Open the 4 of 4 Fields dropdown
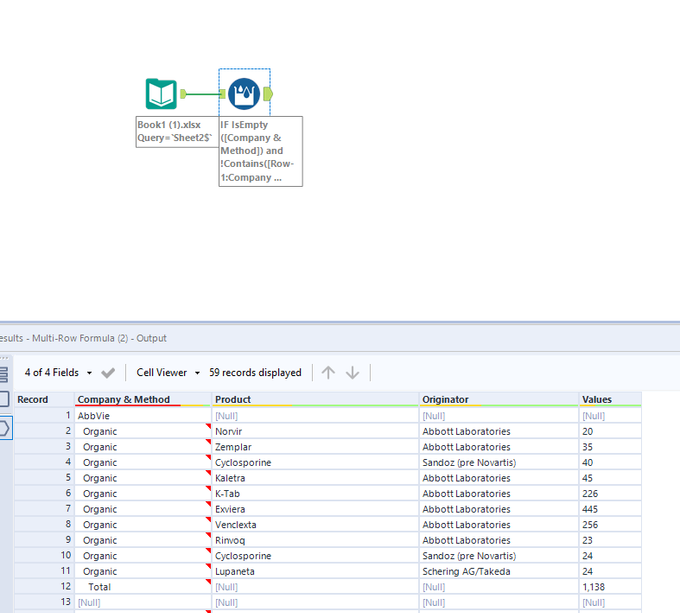680x613 pixels. [58, 372]
